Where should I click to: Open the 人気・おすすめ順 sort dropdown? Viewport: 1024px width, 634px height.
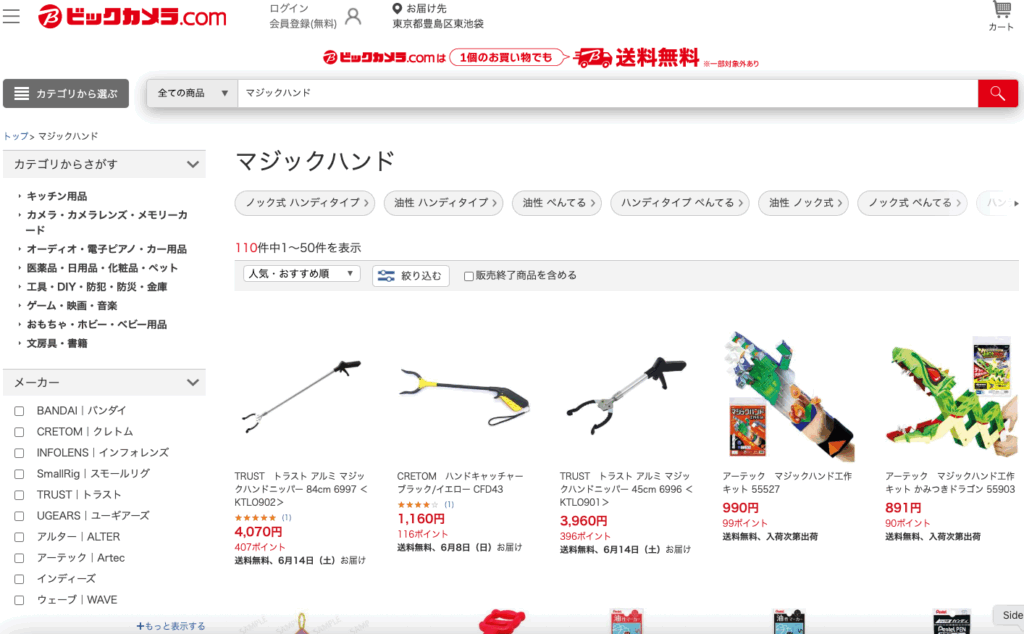301,274
